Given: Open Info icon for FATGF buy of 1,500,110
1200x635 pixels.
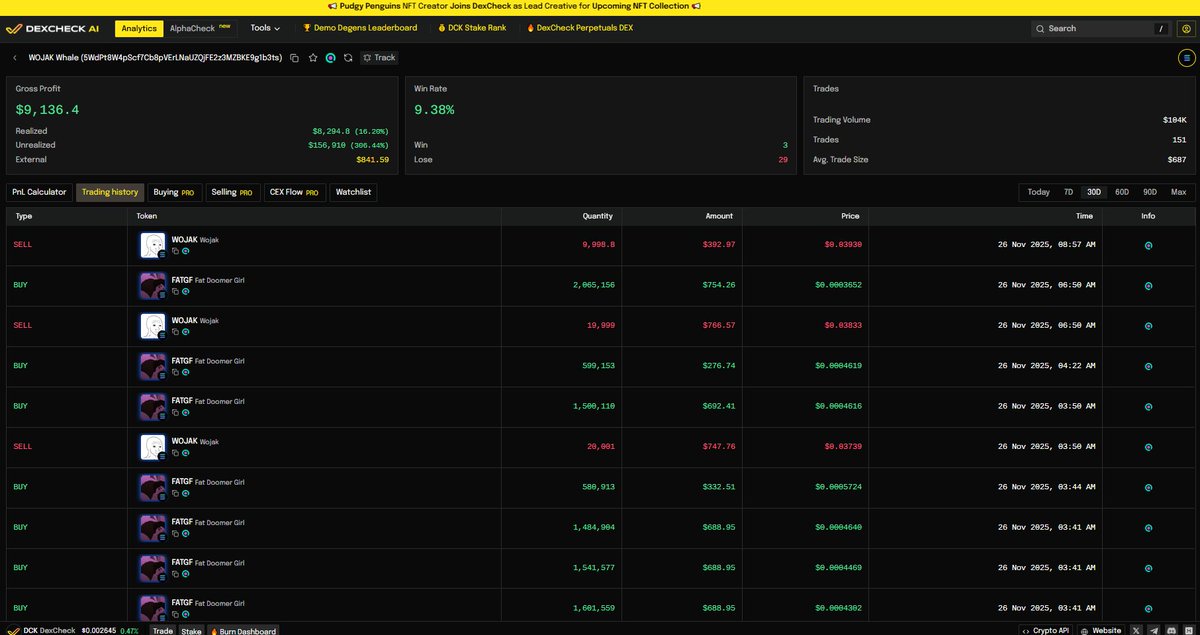Looking at the screenshot, I should point(1148,406).
